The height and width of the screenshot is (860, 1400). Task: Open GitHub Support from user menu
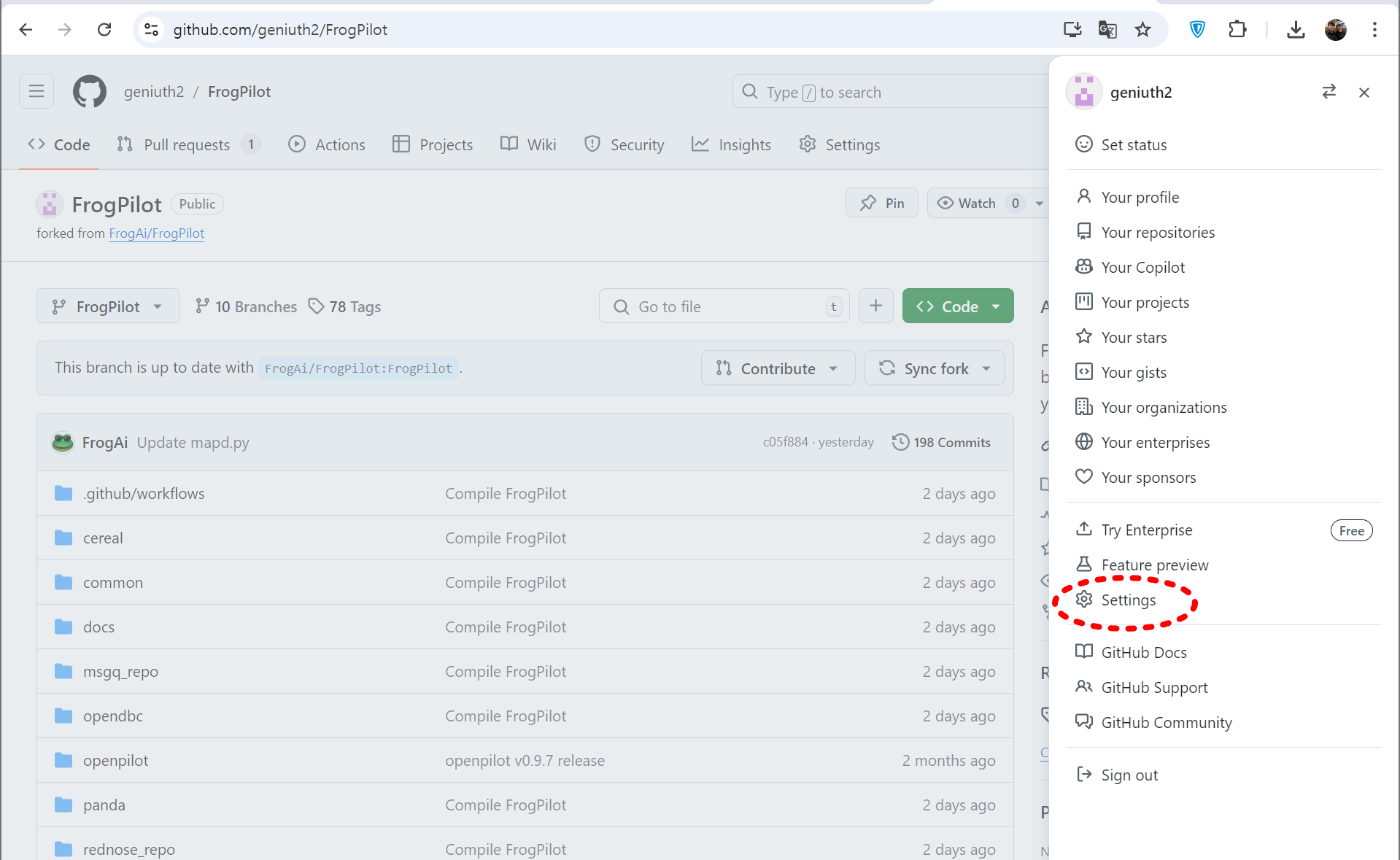pos(1223,687)
